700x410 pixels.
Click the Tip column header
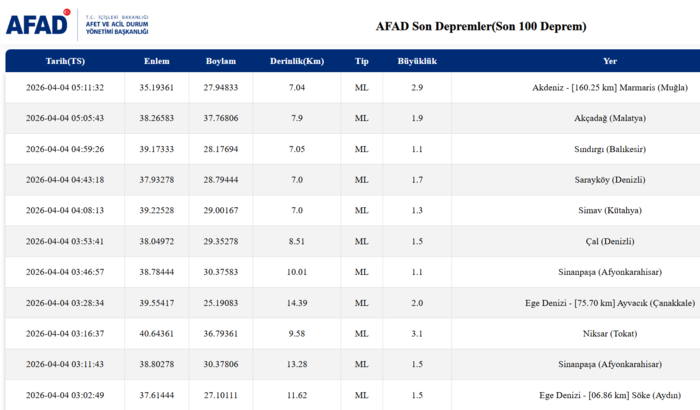[x=362, y=61]
